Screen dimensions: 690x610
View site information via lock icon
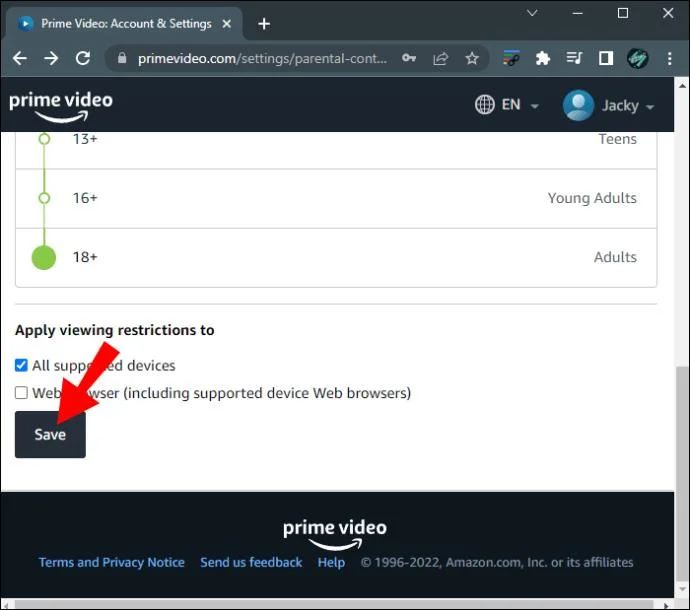point(122,58)
